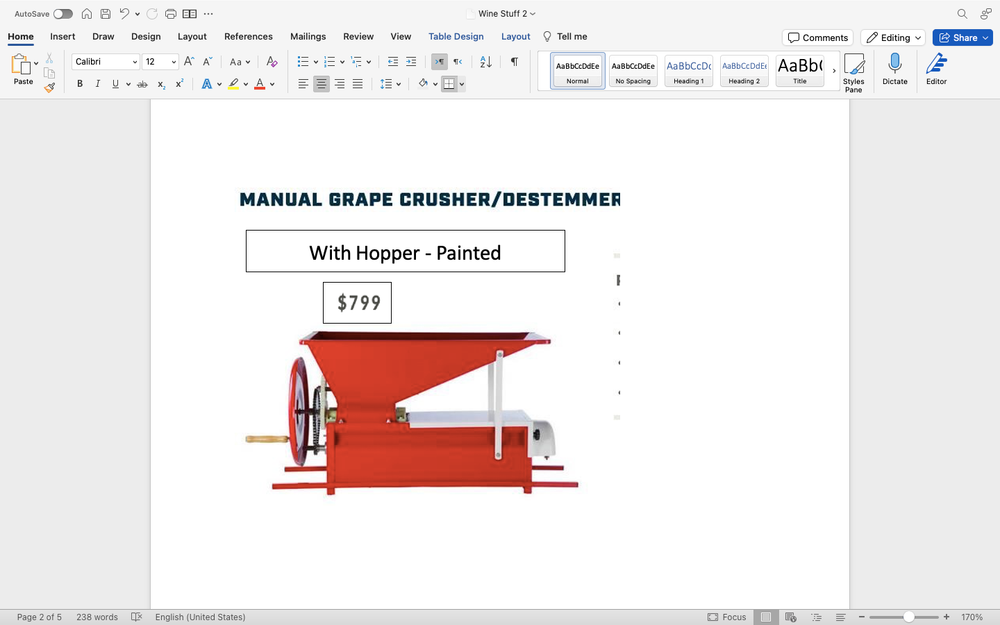Click the Clear Formatting icon

272,62
